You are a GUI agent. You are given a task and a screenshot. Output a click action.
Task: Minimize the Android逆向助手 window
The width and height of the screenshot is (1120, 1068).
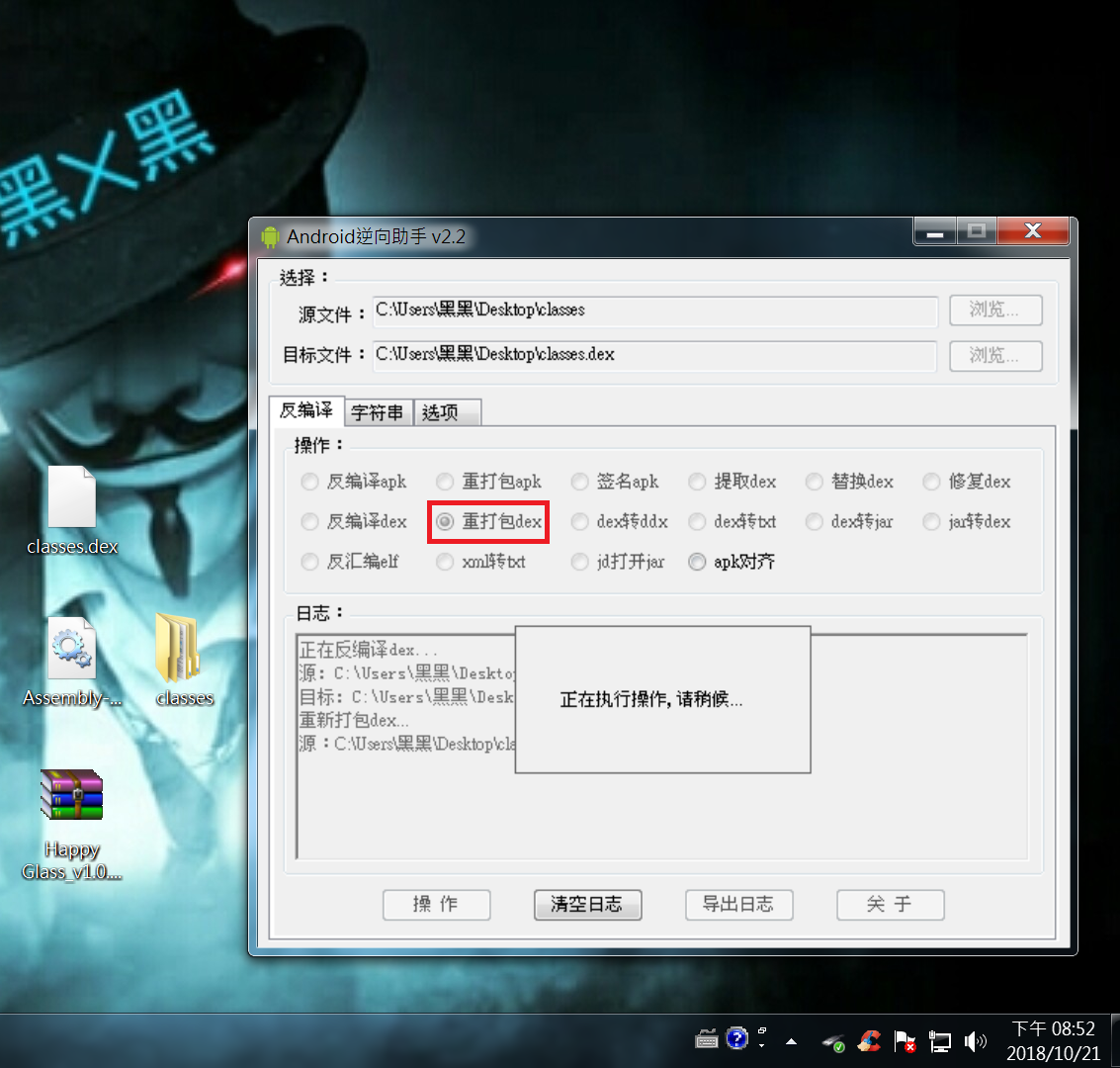[935, 231]
